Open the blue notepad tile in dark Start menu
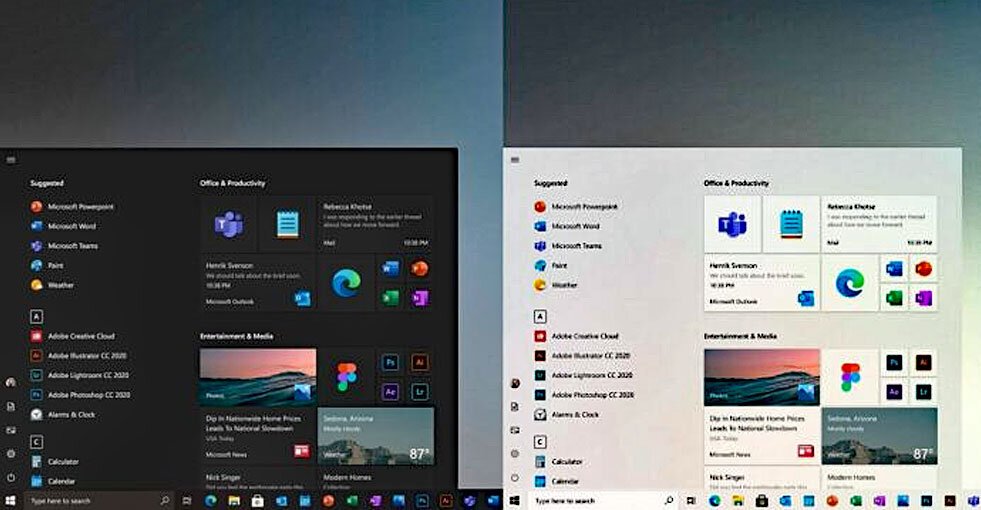Viewport: 981px width, 510px height. pos(287,224)
